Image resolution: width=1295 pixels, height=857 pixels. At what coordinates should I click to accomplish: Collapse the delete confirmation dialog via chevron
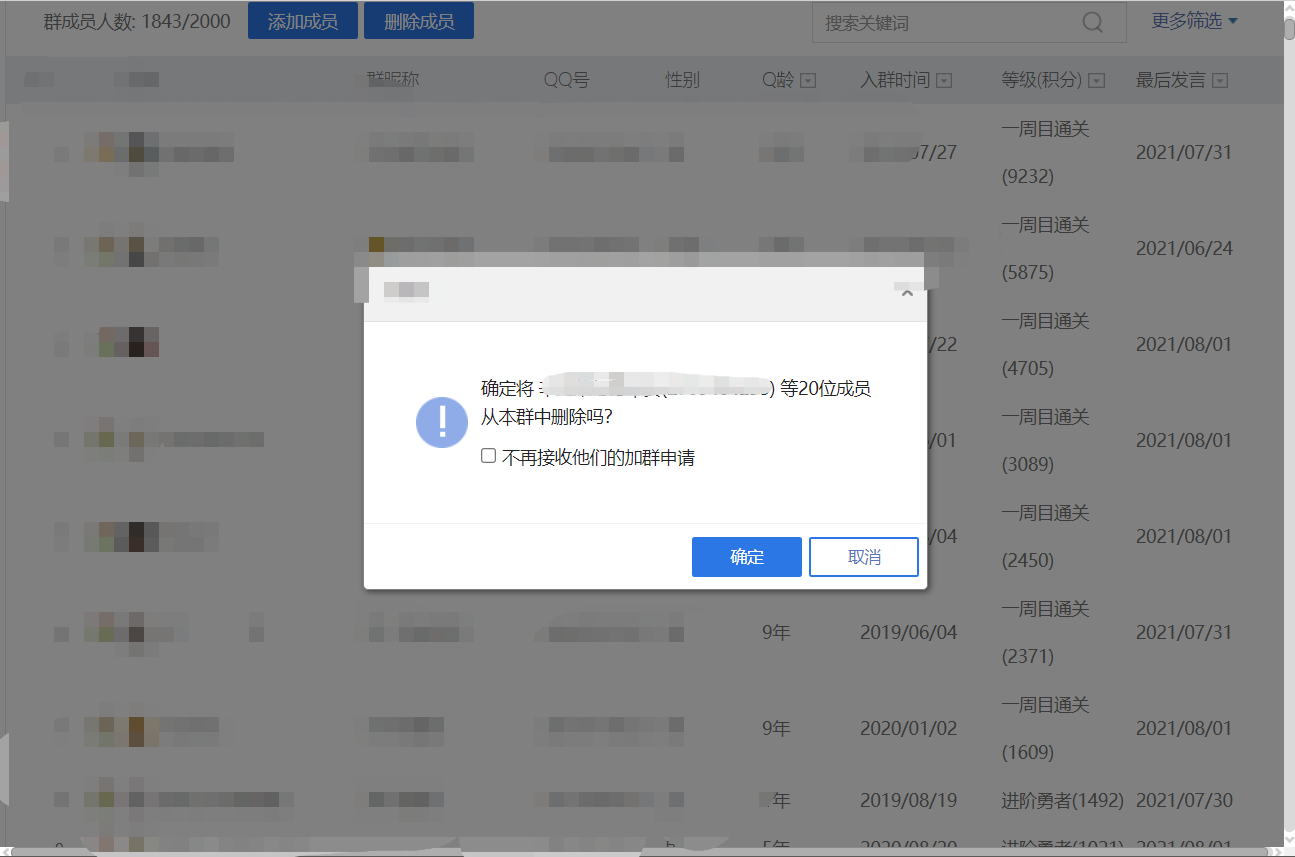pyautogui.click(x=907, y=292)
